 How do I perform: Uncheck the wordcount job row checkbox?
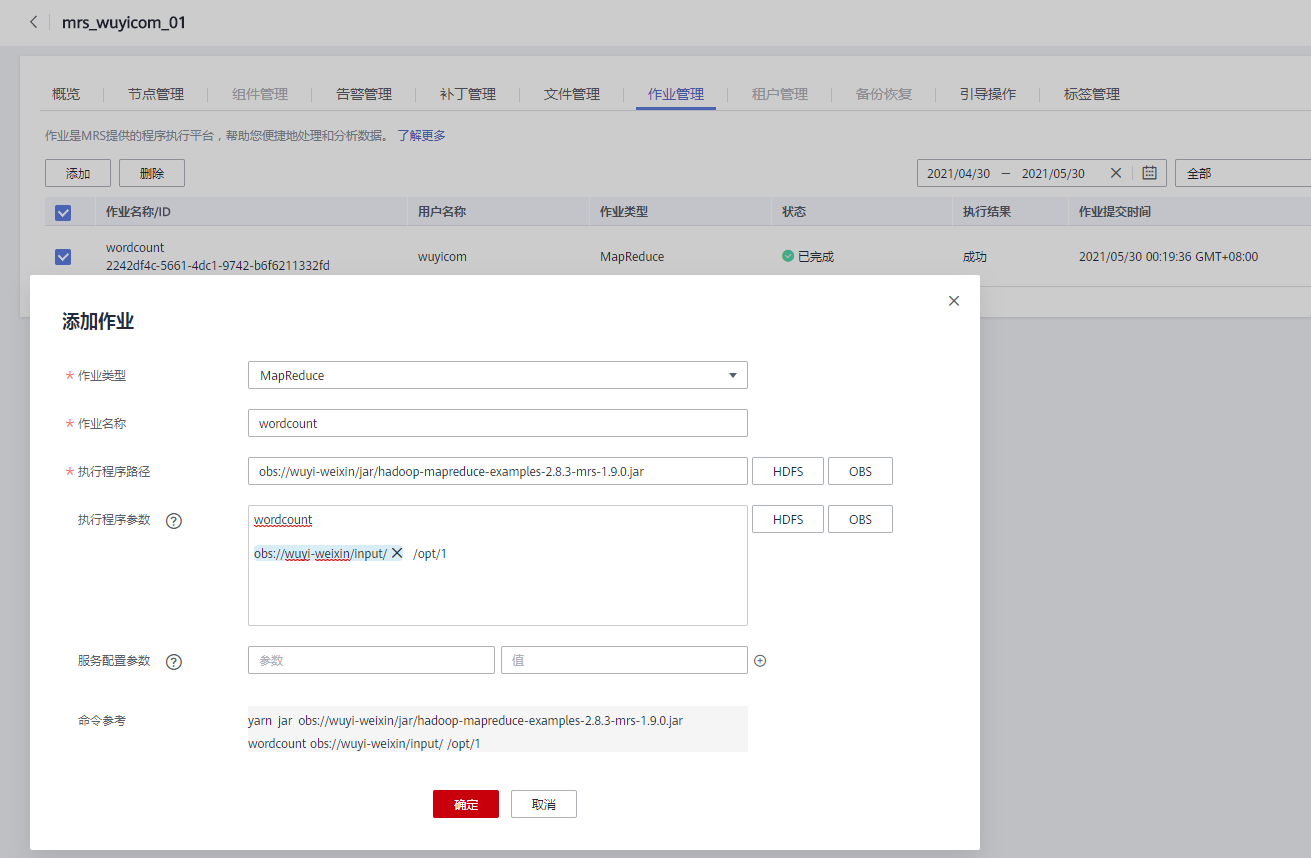click(63, 257)
